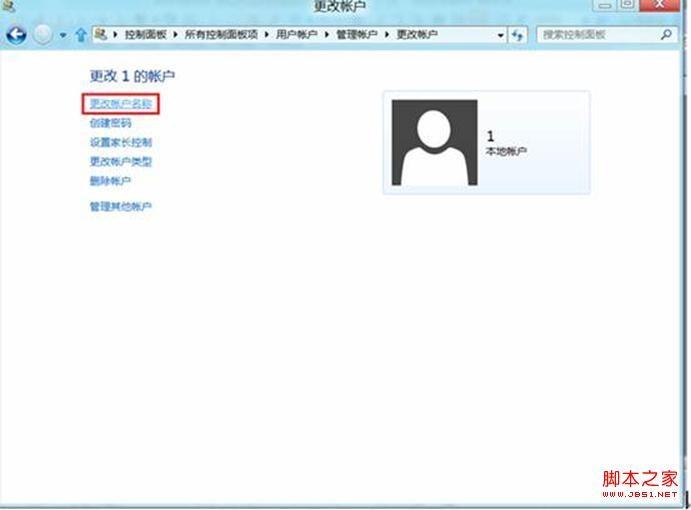
Task: Click the window icon in the title bar
Action: coord(8,5)
